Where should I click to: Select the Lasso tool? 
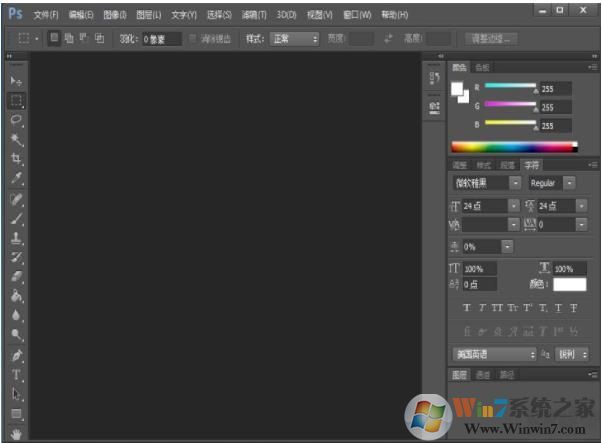tap(16, 120)
